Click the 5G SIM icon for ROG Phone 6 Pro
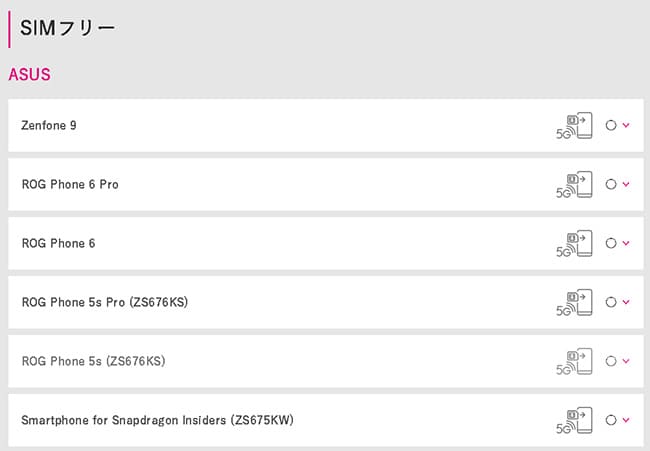The height and width of the screenshot is (451, 650). click(574, 184)
